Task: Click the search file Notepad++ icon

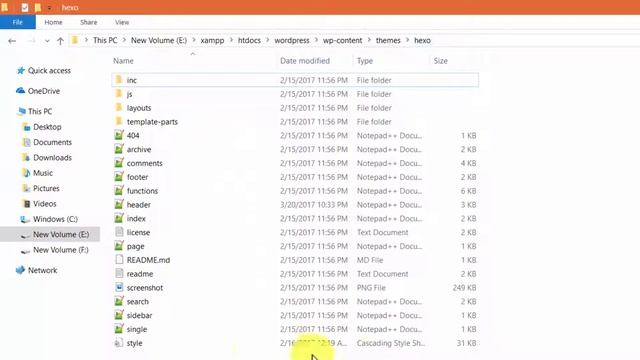Action: point(119,301)
